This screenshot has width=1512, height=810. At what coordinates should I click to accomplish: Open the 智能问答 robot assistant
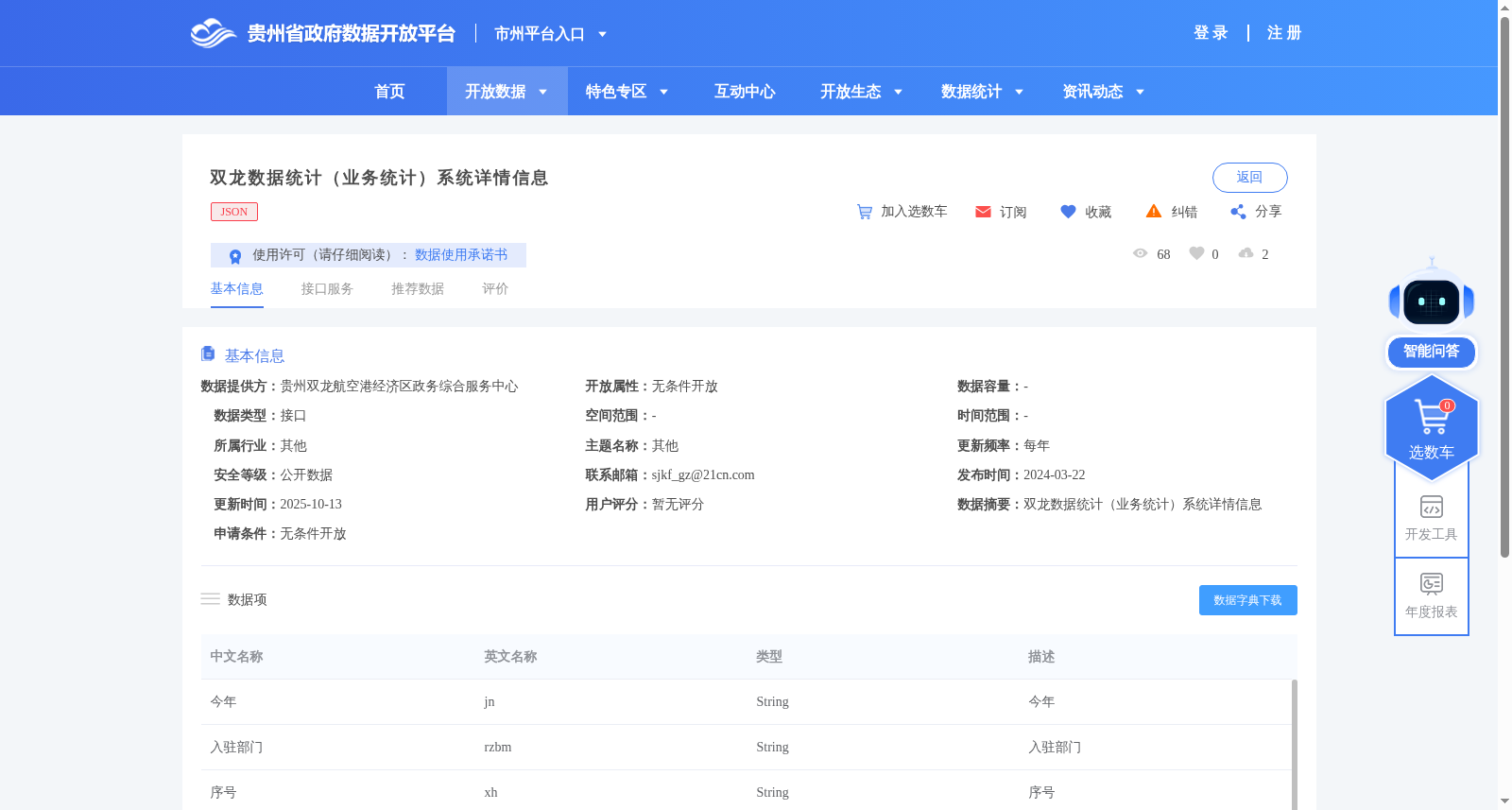coord(1432,313)
